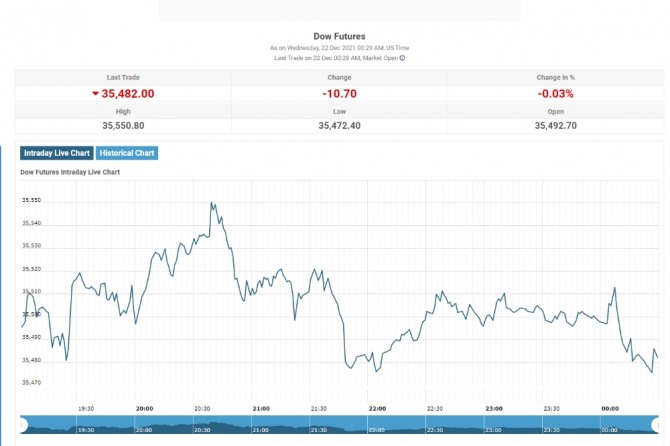Viewport: 670px width, 446px height.
Task: Click the Last Trade value 35,482.00
Action: pyautogui.click(x=128, y=94)
